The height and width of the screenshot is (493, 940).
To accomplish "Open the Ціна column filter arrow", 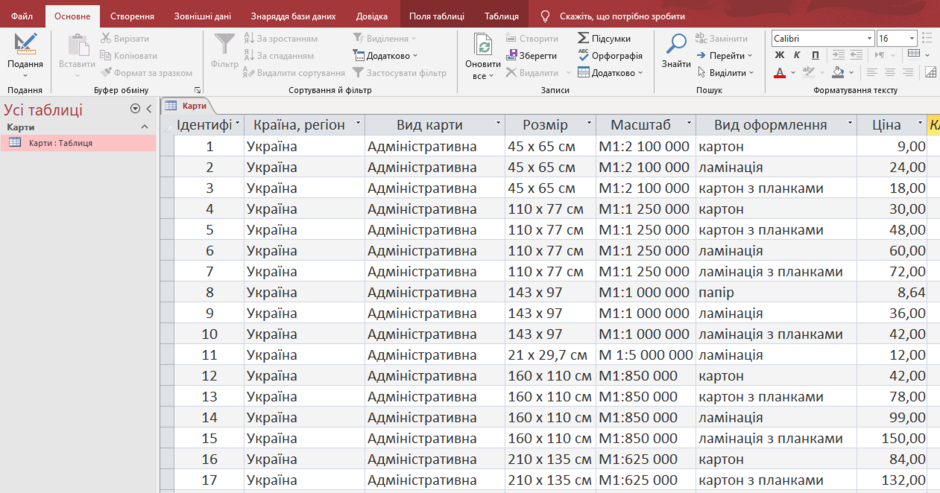I will click(x=920, y=124).
